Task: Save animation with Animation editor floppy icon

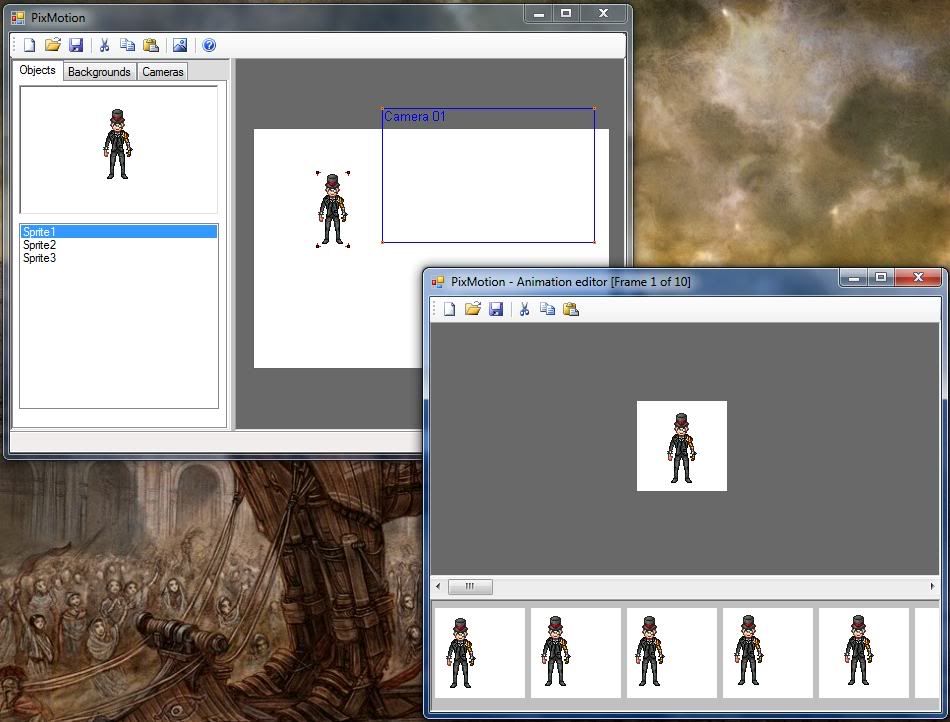Action: pyautogui.click(x=496, y=309)
